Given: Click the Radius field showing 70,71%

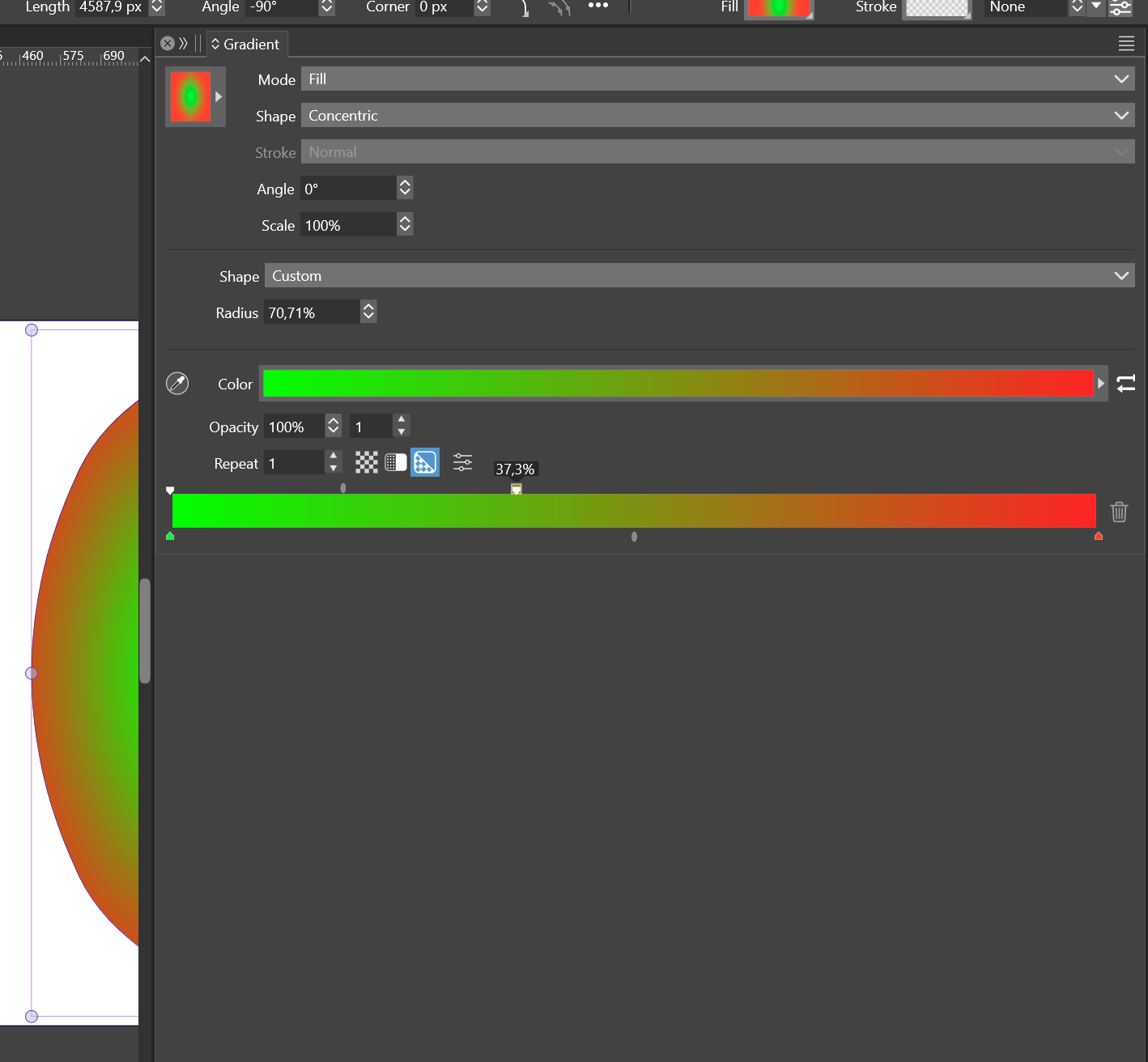Looking at the screenshot, I should point(312,312).
